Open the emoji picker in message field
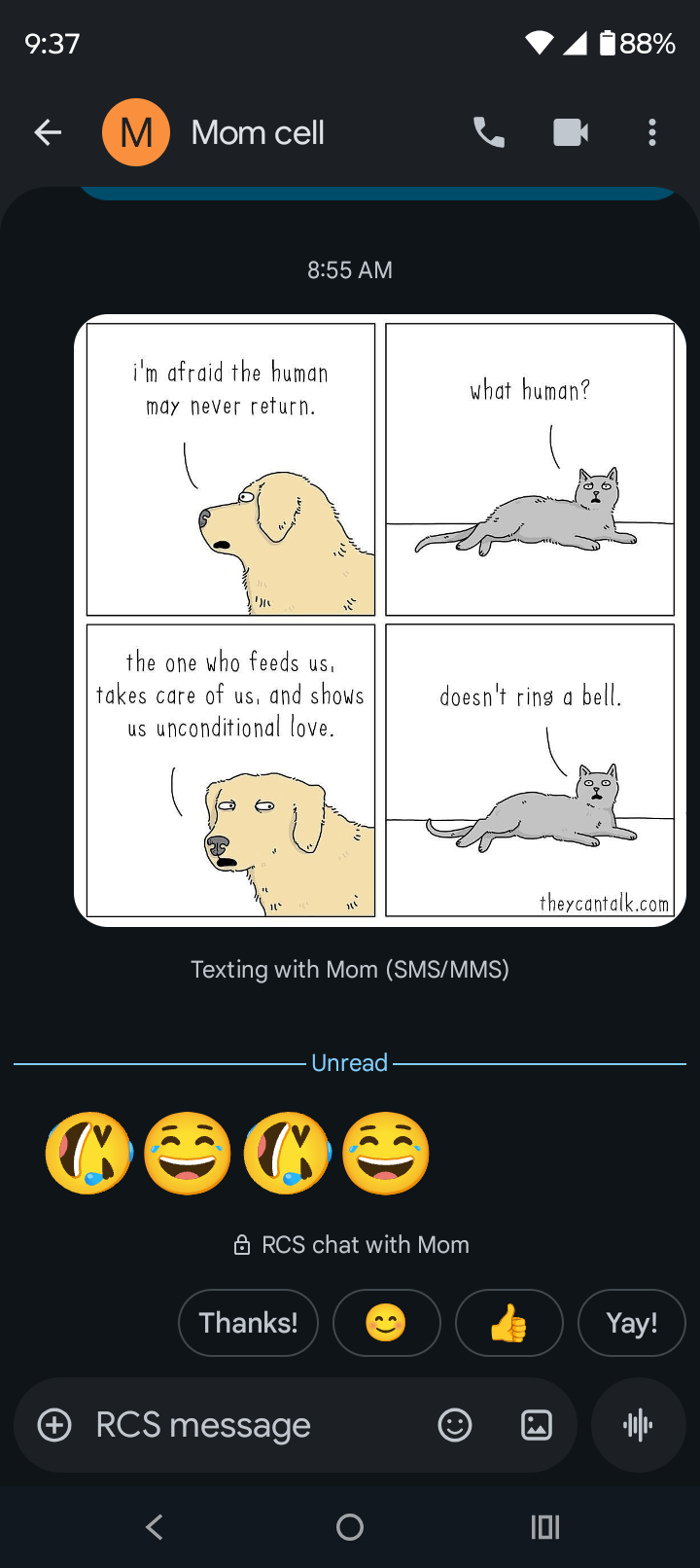This screenshot has height=1568, width=700. [455, 1425]
